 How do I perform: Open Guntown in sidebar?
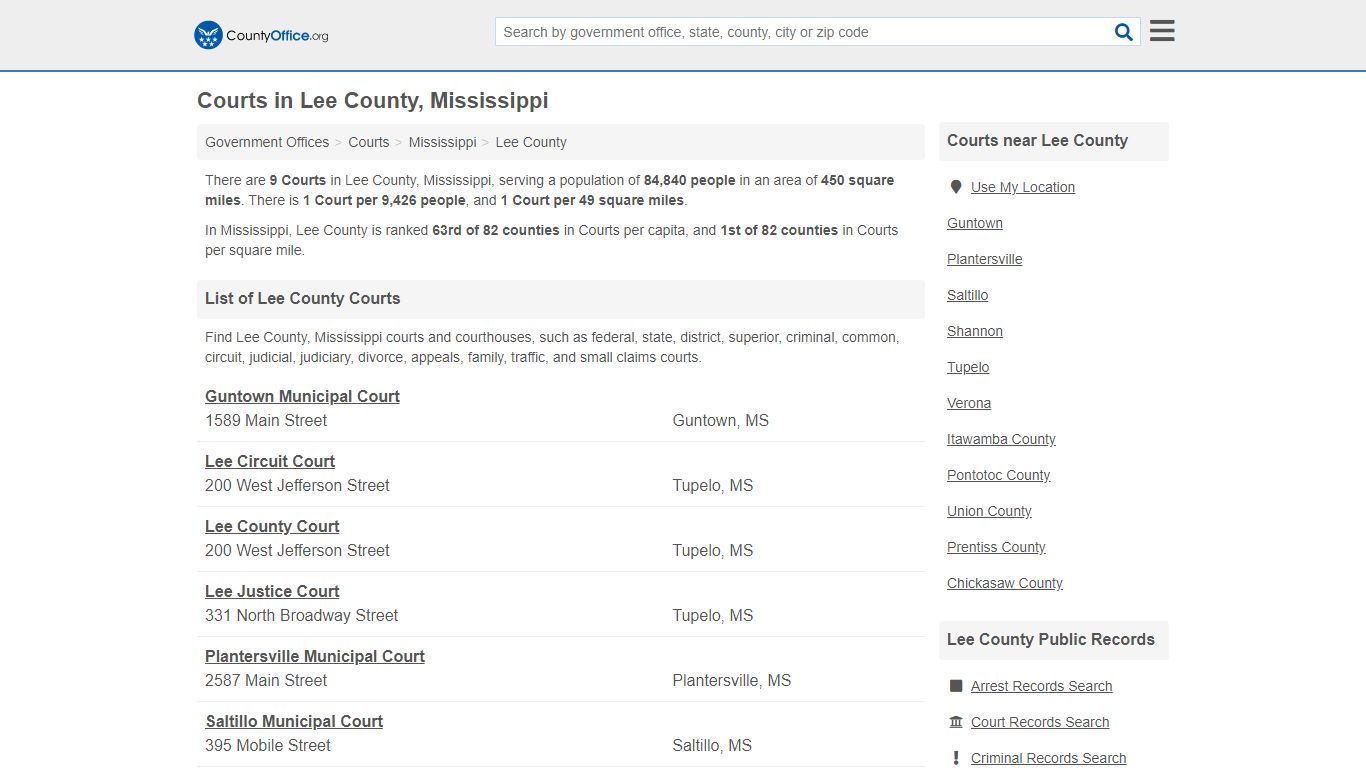975,223
